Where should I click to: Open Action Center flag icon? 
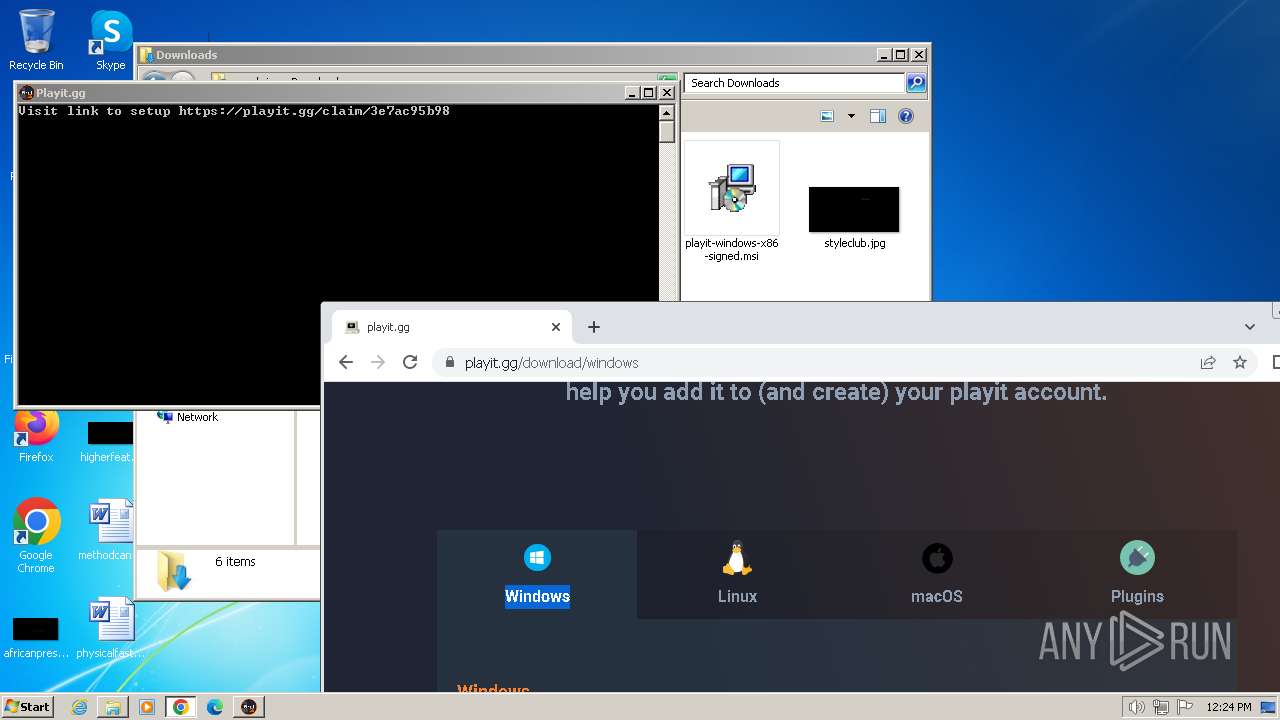pyautogui.click(x=1185, y=707)
